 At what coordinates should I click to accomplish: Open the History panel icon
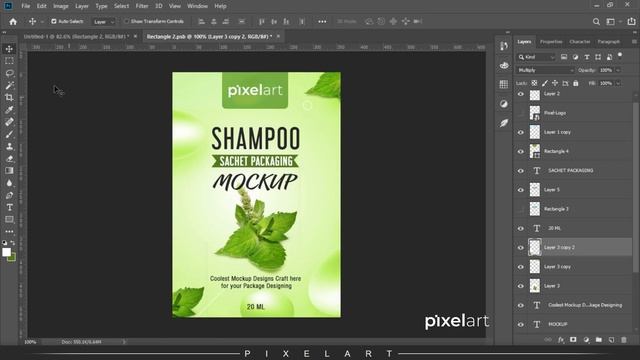(504, 46)
